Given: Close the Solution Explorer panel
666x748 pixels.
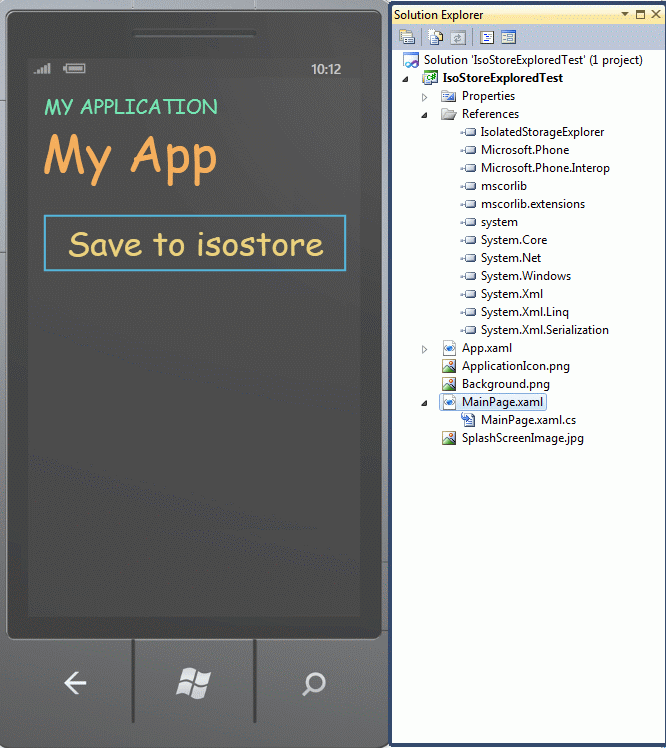Looking at the screenshot, I should pyautogui.click(x=656, y=14).
